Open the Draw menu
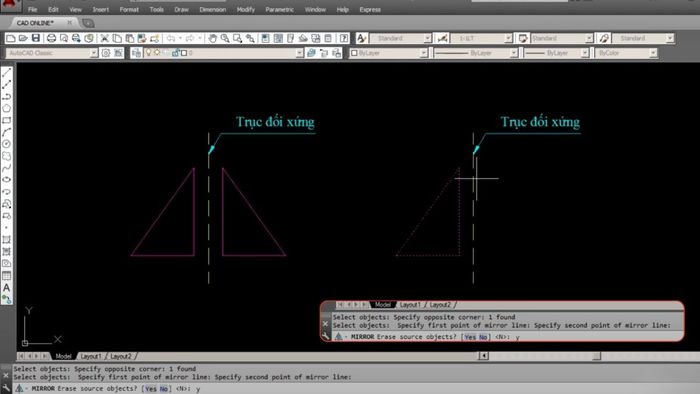Image resolution: width=700 pixels, height=394 pixels. coord(181,9)
